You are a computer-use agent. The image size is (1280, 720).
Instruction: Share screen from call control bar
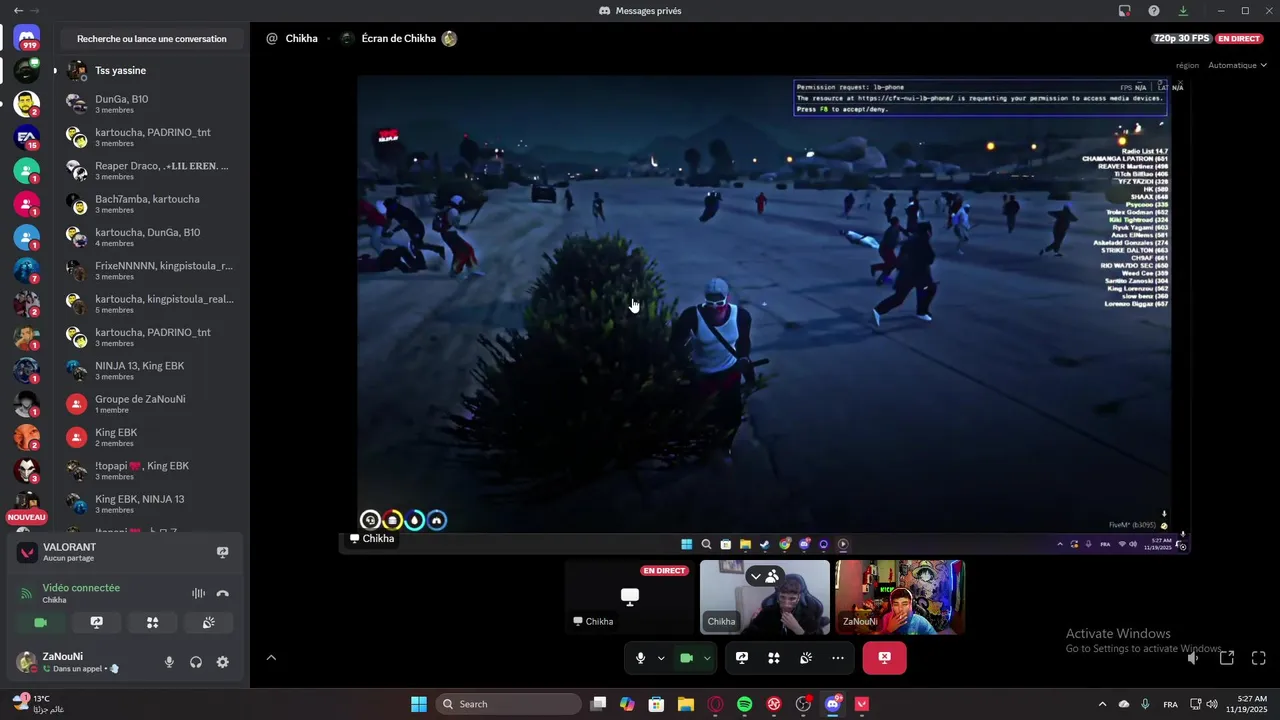tap(742, 658)
